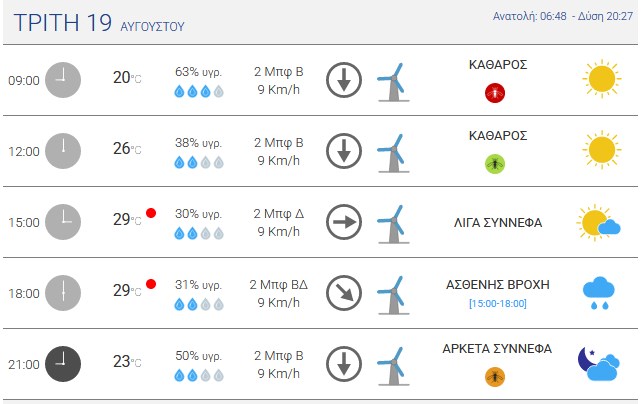
Task: Select the partly cloudy sun icon at 15:00
Action: coord(599,222)
